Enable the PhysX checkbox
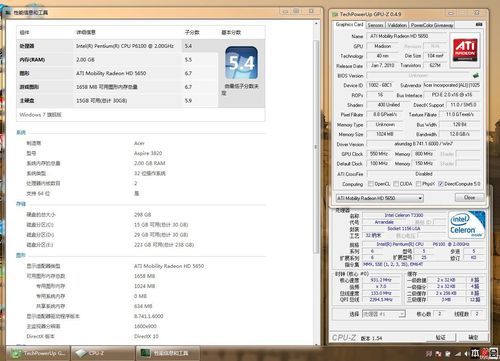 (419, 184)
